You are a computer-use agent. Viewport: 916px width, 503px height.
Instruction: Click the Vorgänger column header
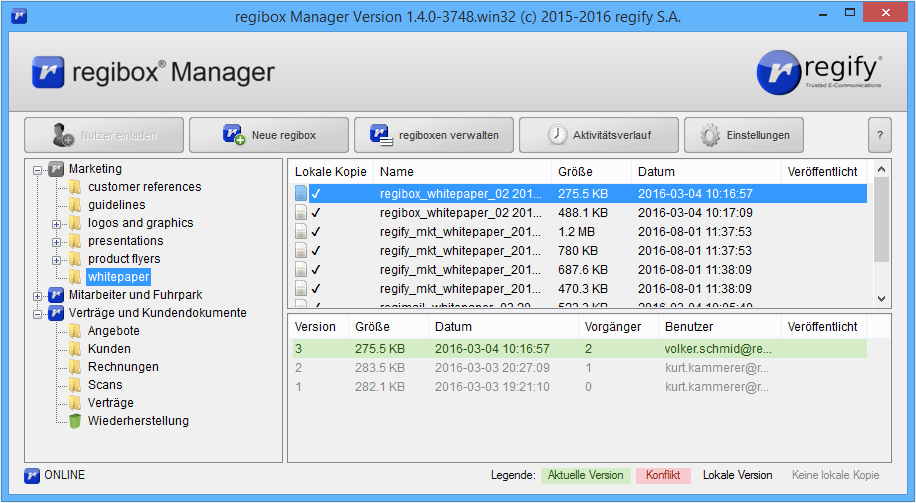point(618,327)
